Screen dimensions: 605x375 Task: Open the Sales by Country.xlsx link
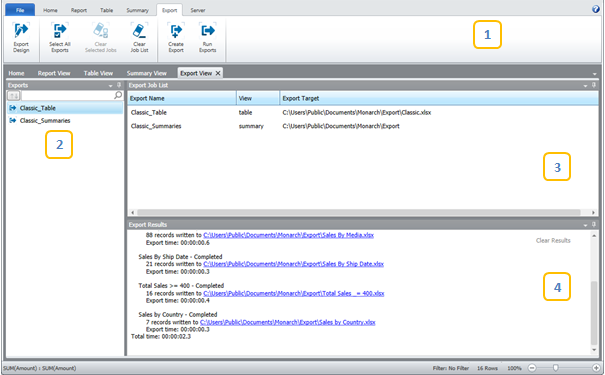(287, 322)
